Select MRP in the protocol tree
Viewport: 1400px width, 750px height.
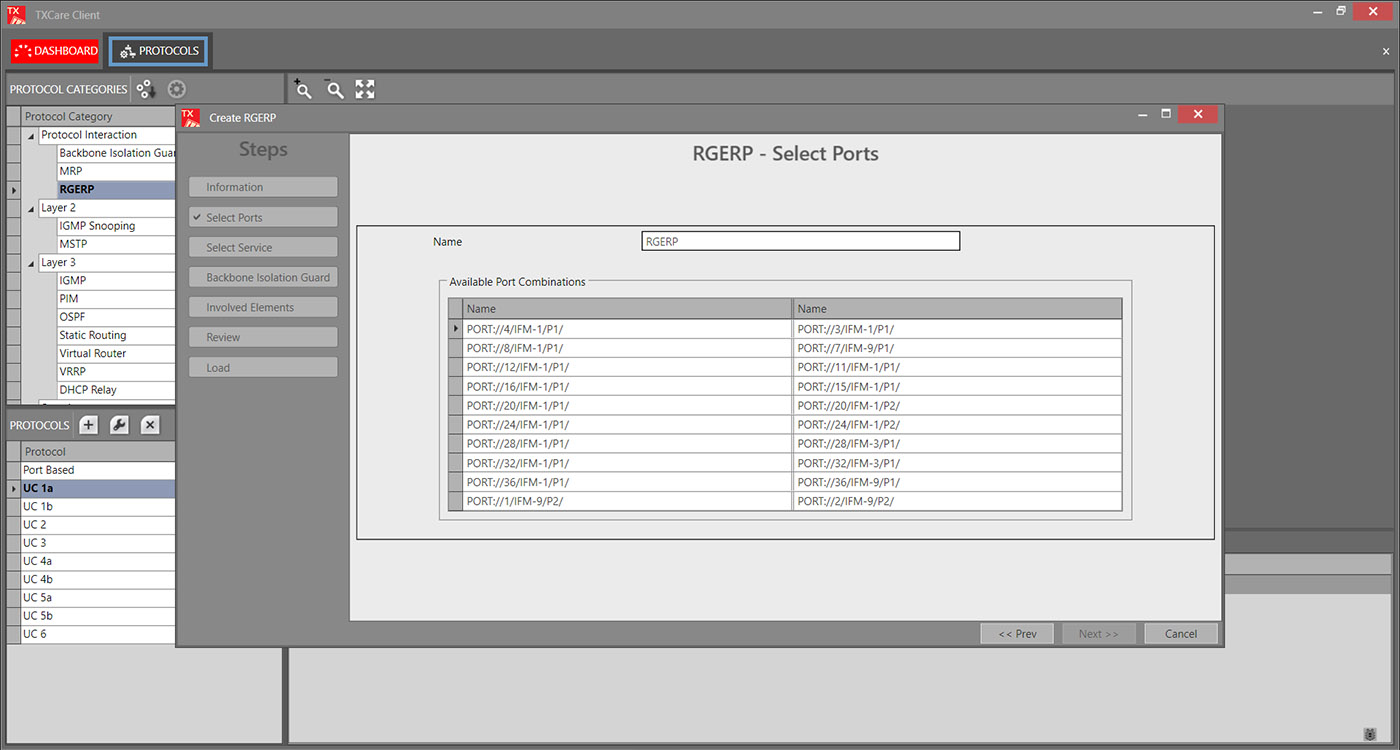(x=117, y=171)
